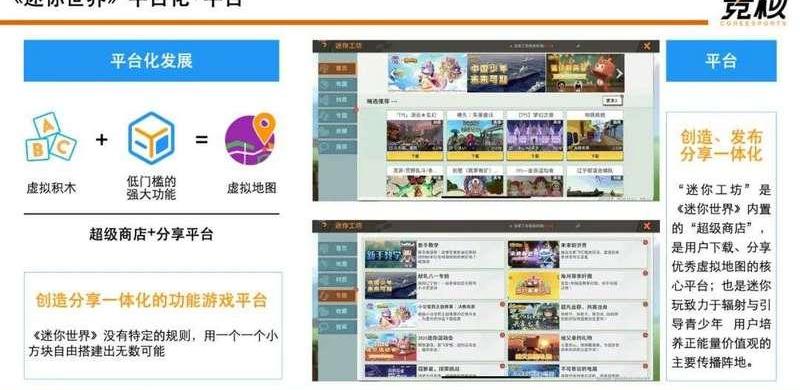Advance the banner carousel with right arrow

click(619, 73)
